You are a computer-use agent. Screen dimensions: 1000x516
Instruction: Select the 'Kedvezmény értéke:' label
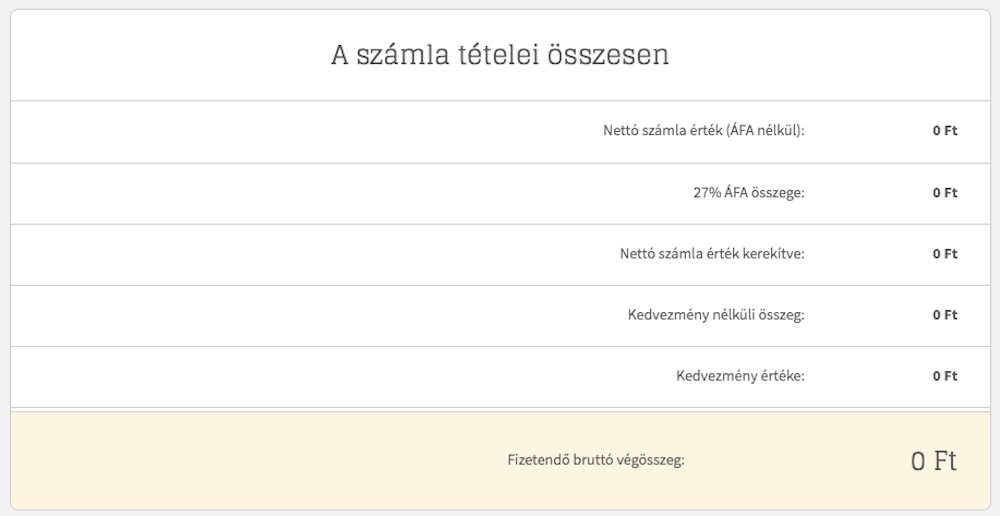[x=740, y=376]
